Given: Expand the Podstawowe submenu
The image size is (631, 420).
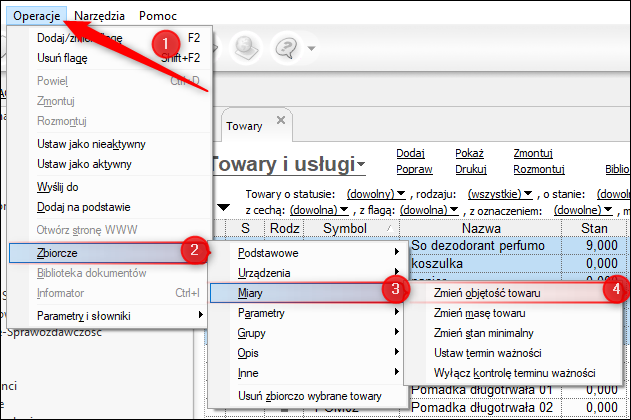Looking at the screenshot, I should tap(308, 253).
